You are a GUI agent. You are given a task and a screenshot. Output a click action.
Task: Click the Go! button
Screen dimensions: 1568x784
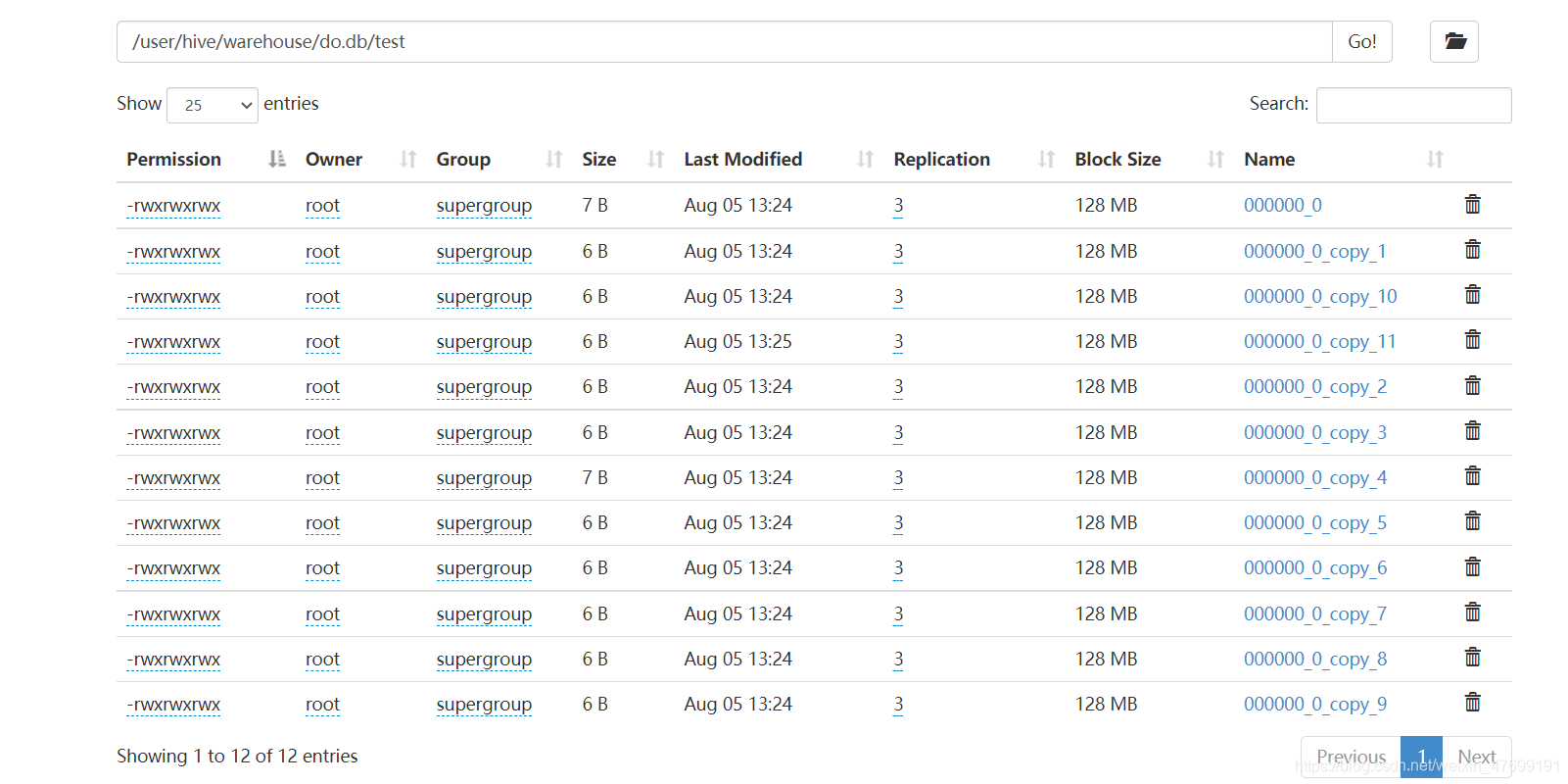[x=1362, y=41]
